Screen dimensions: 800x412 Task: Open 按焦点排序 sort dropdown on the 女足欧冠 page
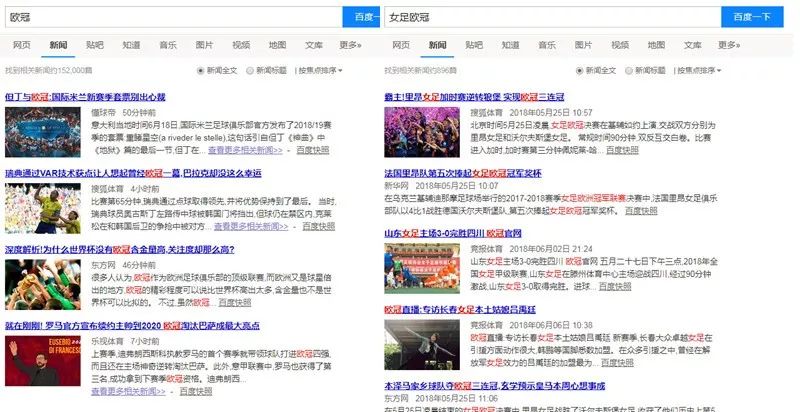(699, 71)
